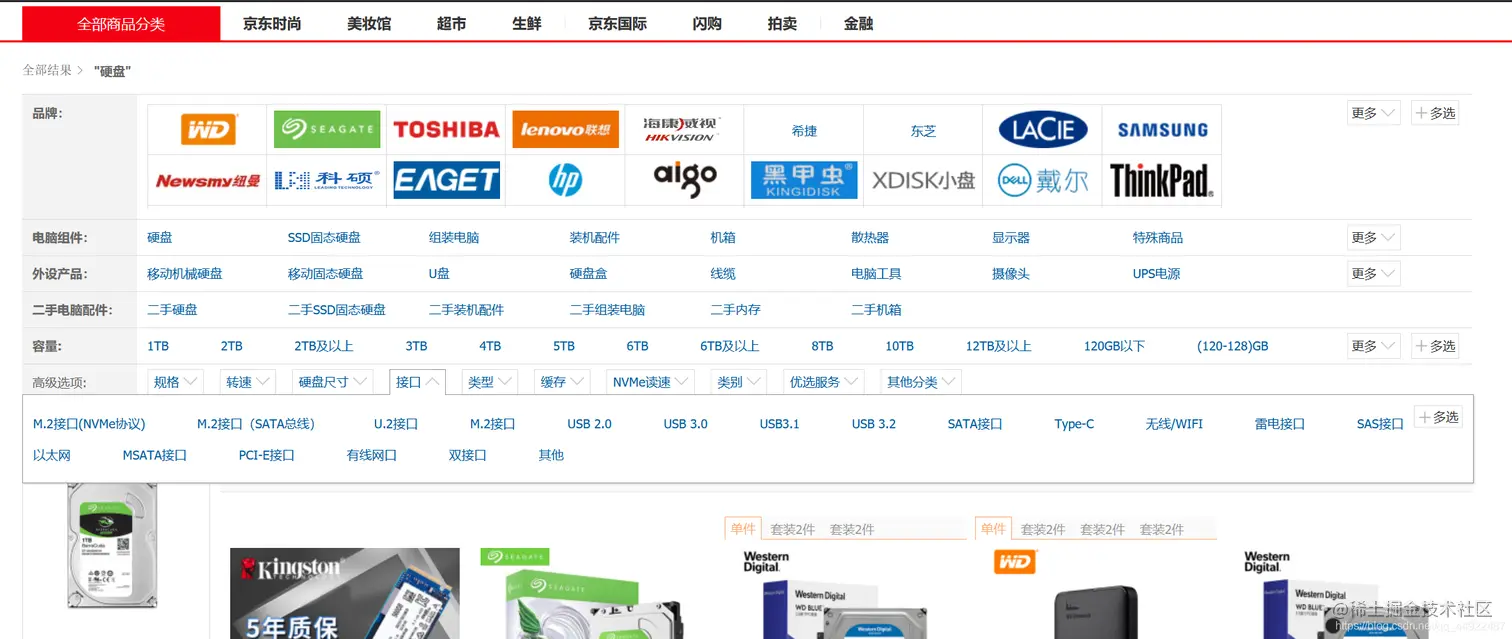Open the 转速 dropdown
Image resolution: width=1512 pixels, height=639 pixels.
[x=246, y=381]
